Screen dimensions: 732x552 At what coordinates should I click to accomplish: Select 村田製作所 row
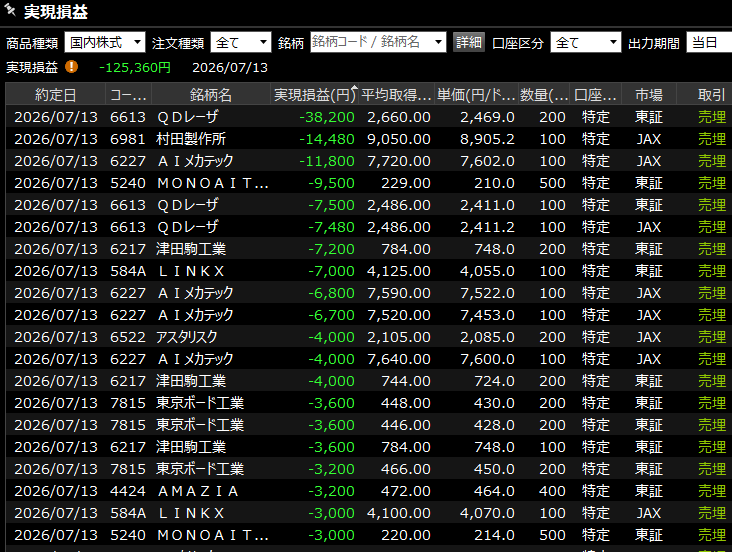pyautogui.click(x=369, y=139)
